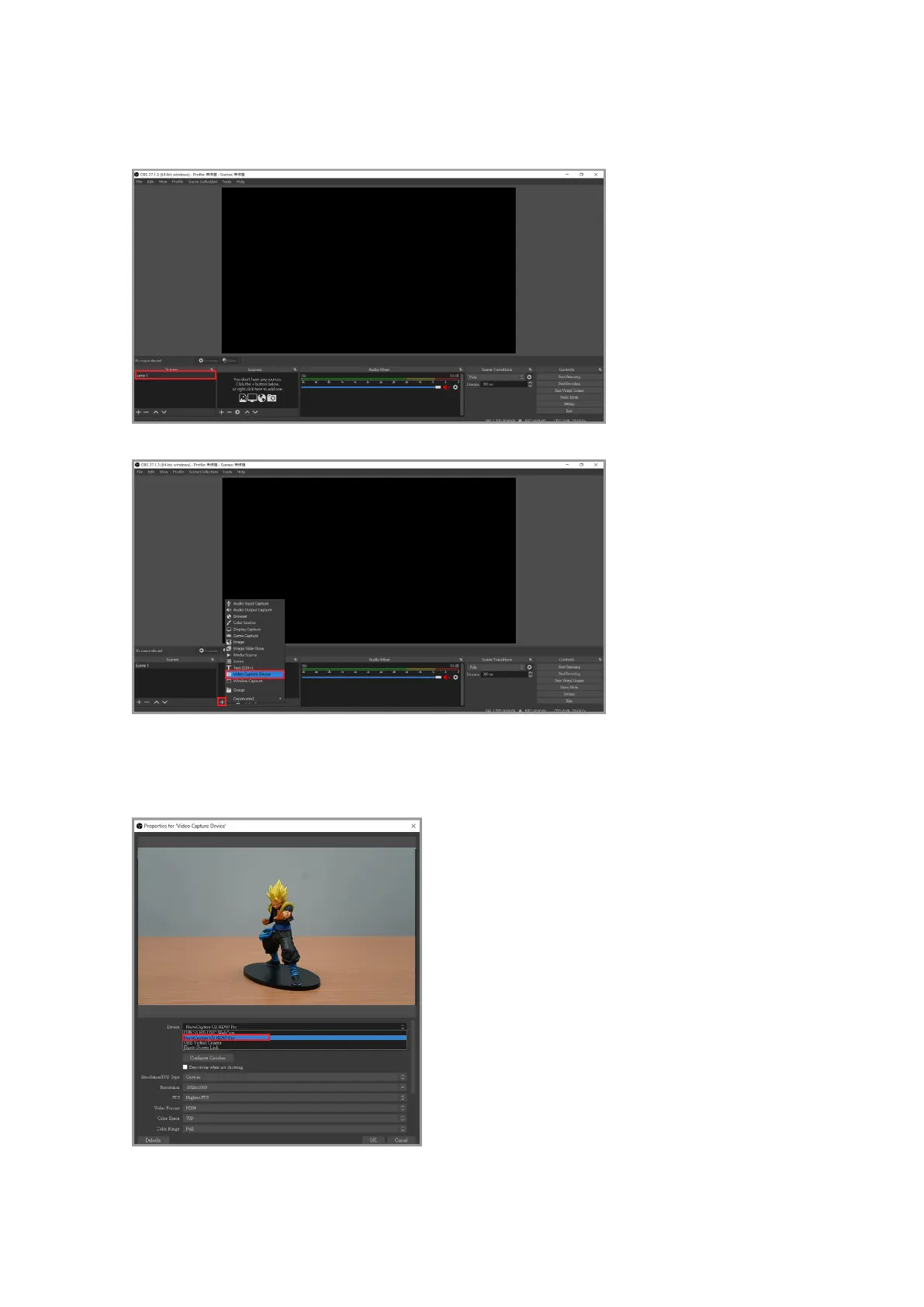
Task: Click Sources plus icon in middle OBS window
Action: [x=222, y=702]
